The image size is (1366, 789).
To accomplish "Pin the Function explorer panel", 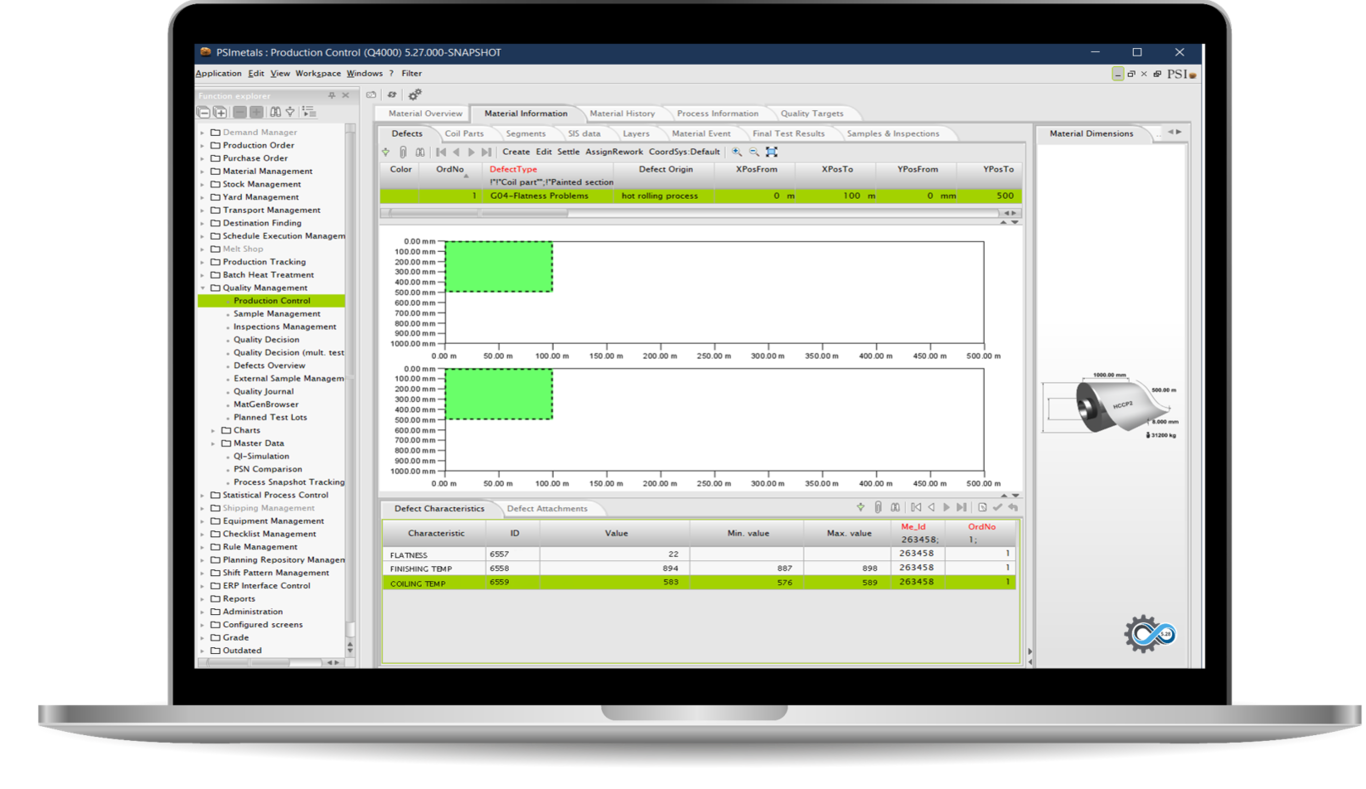I will [x=332, y=95].
